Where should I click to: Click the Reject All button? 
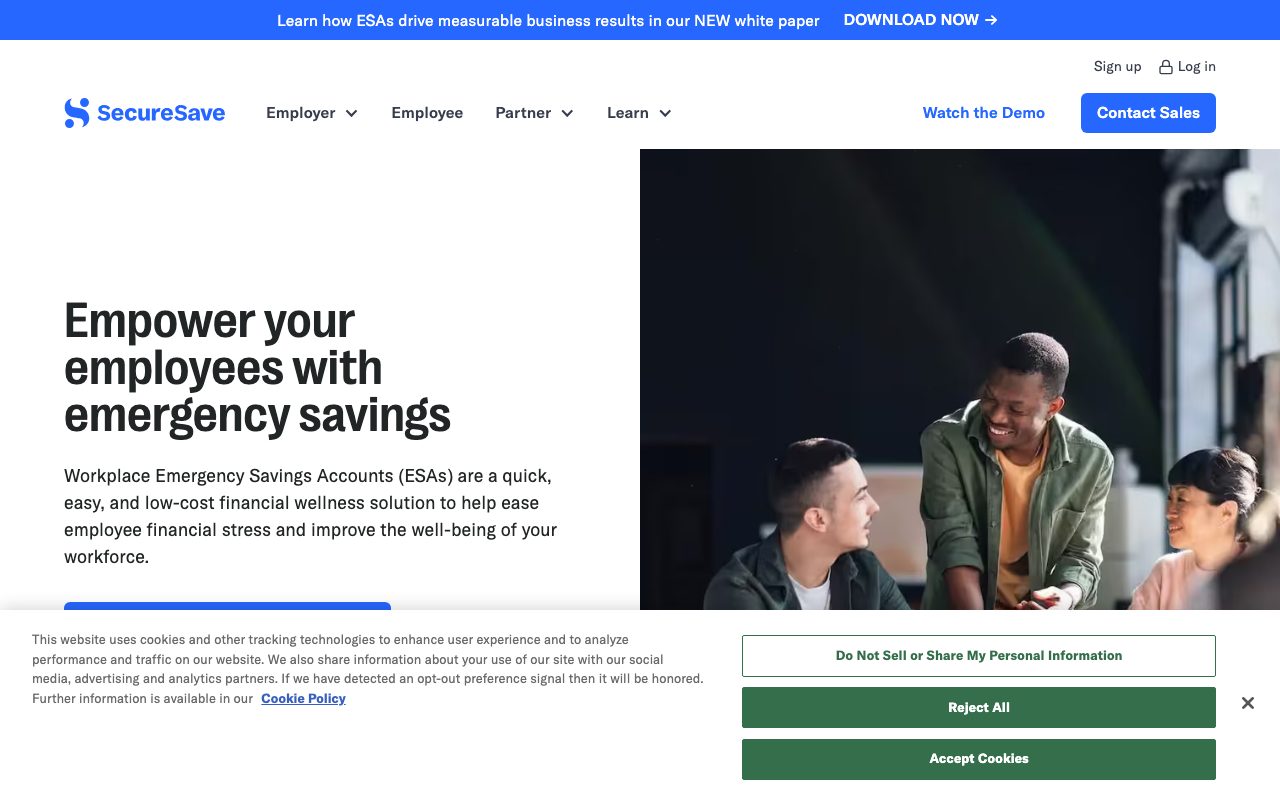pyautogui.click(x=979, y=707)
